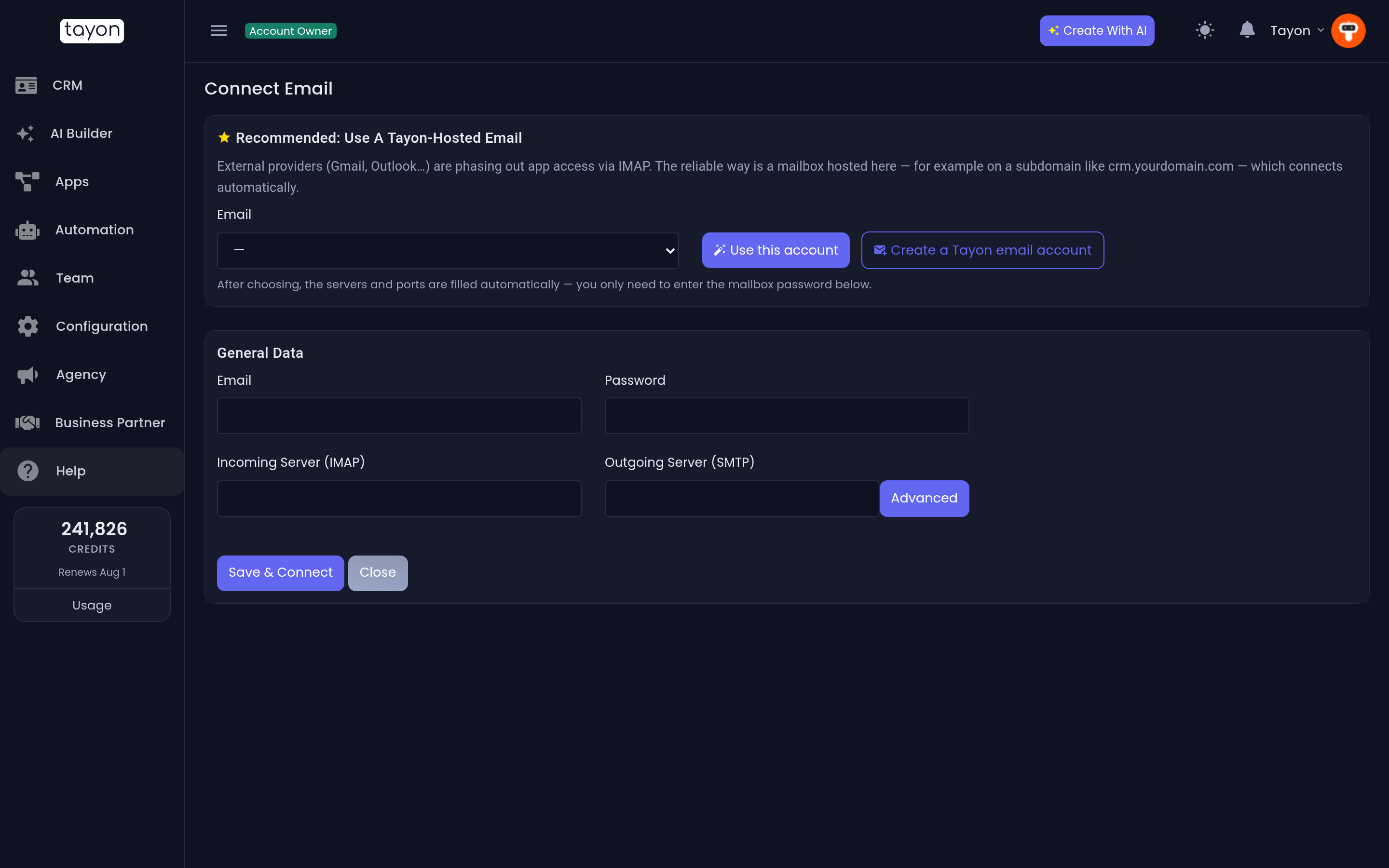Click the 241,826 credits count

click(x=94, y=529)
